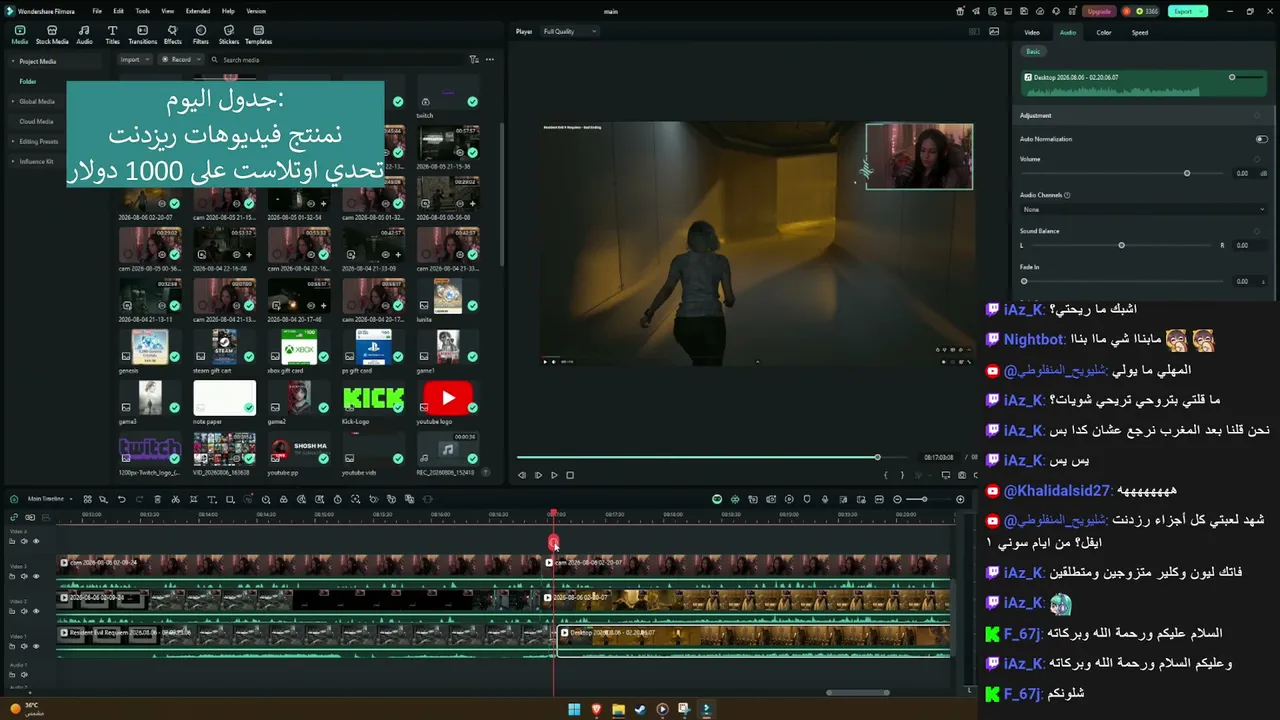
Task: Open the Edit menu
Action: point(119,11)
